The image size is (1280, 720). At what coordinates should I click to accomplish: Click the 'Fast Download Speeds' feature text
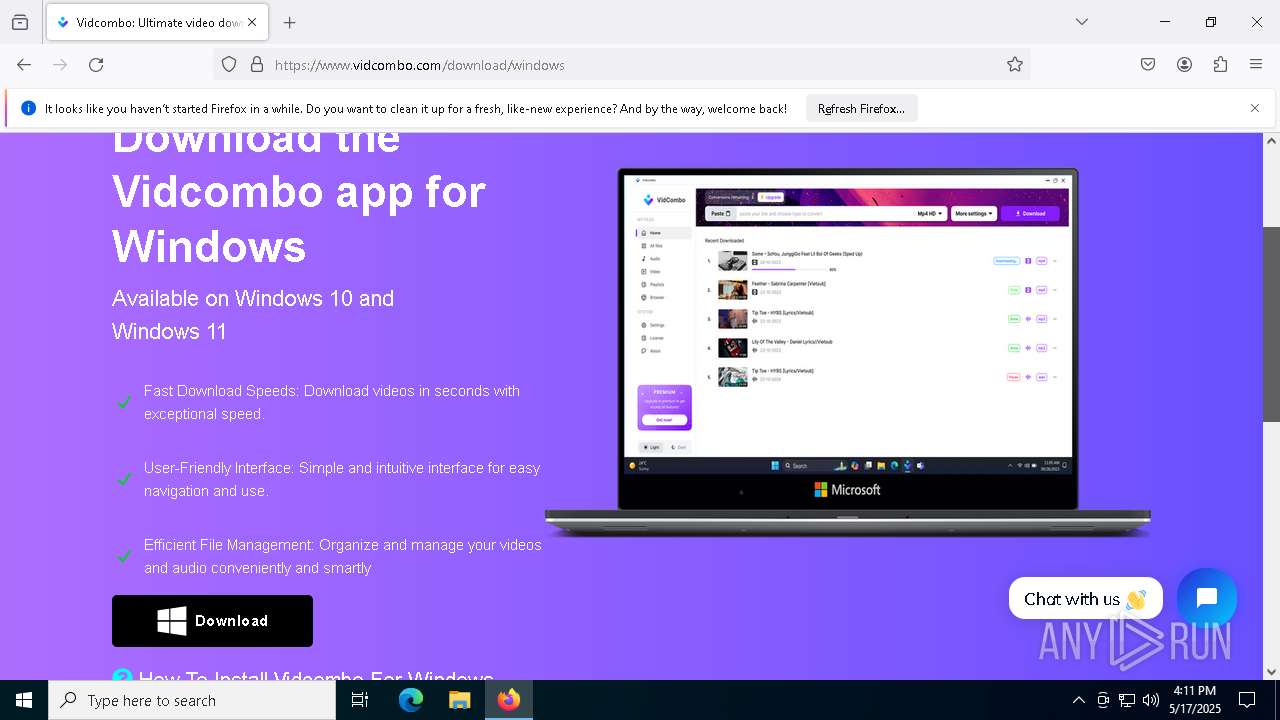click(x=332, y=402)
